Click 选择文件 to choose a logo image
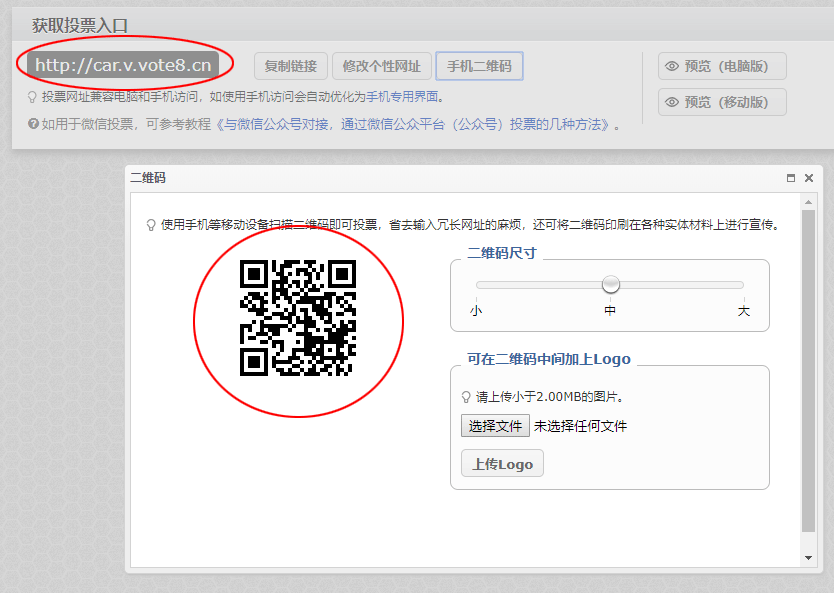Image resolution: width=834 pixels, height=593 pixels. (495, 426)
